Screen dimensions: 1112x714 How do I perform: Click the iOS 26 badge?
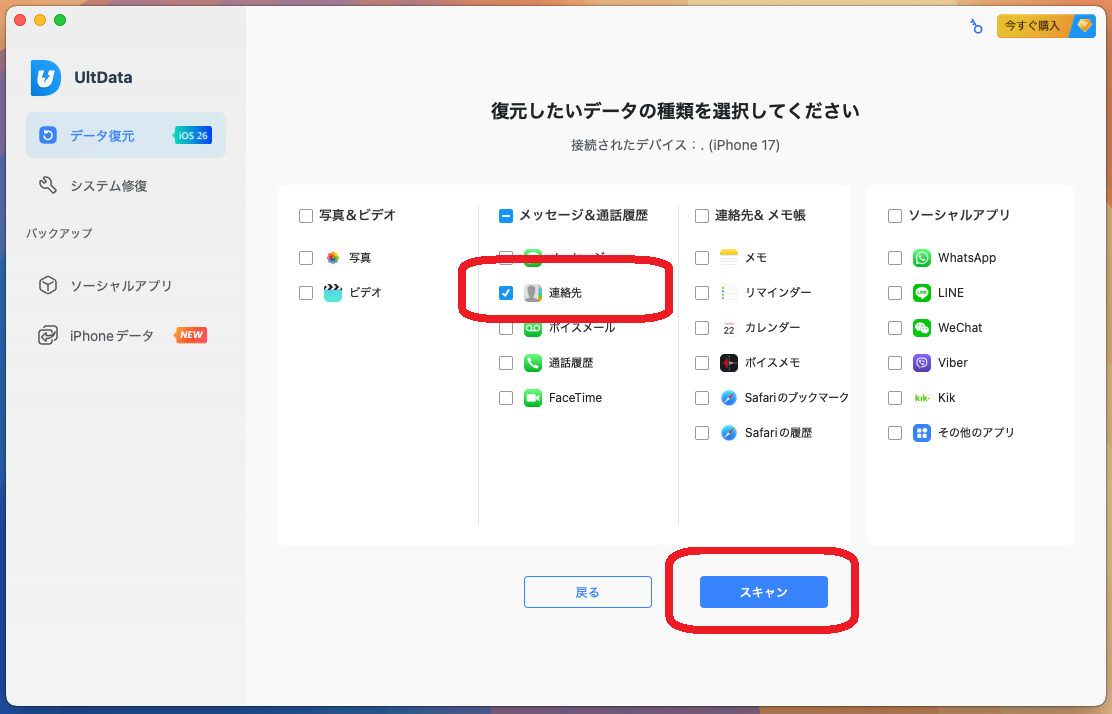tap(193, 135)
